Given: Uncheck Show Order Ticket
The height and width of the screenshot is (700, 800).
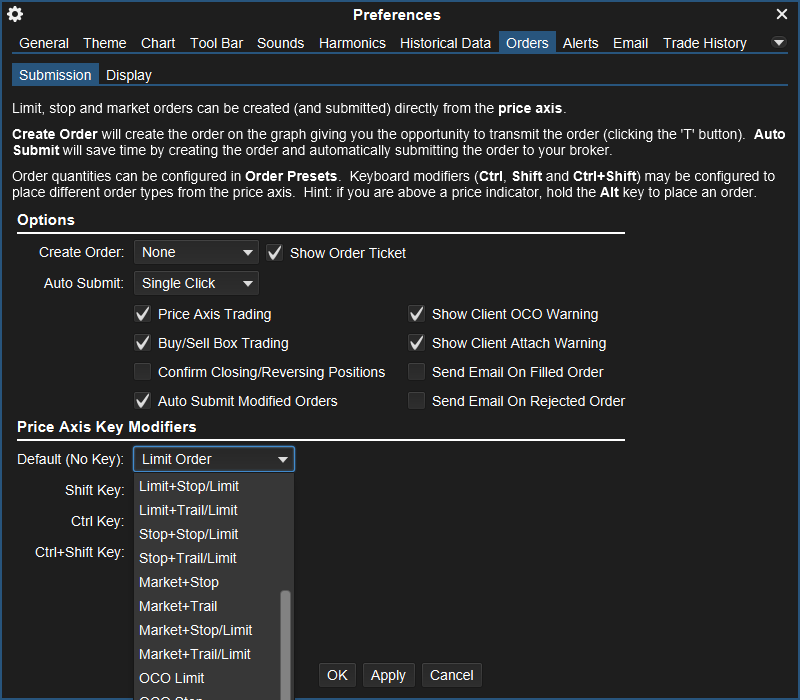Looking at the screenshot, I should point(274,252).
